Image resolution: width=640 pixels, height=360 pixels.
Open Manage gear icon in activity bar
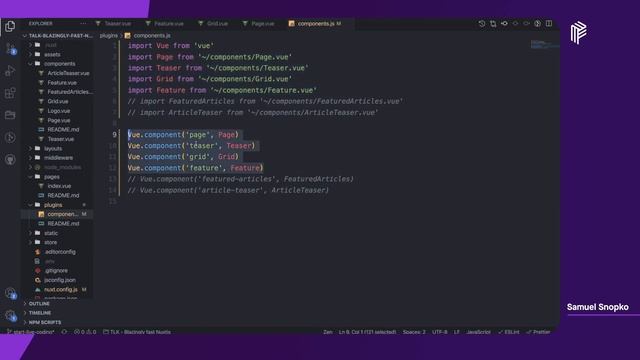pos(10,315)
